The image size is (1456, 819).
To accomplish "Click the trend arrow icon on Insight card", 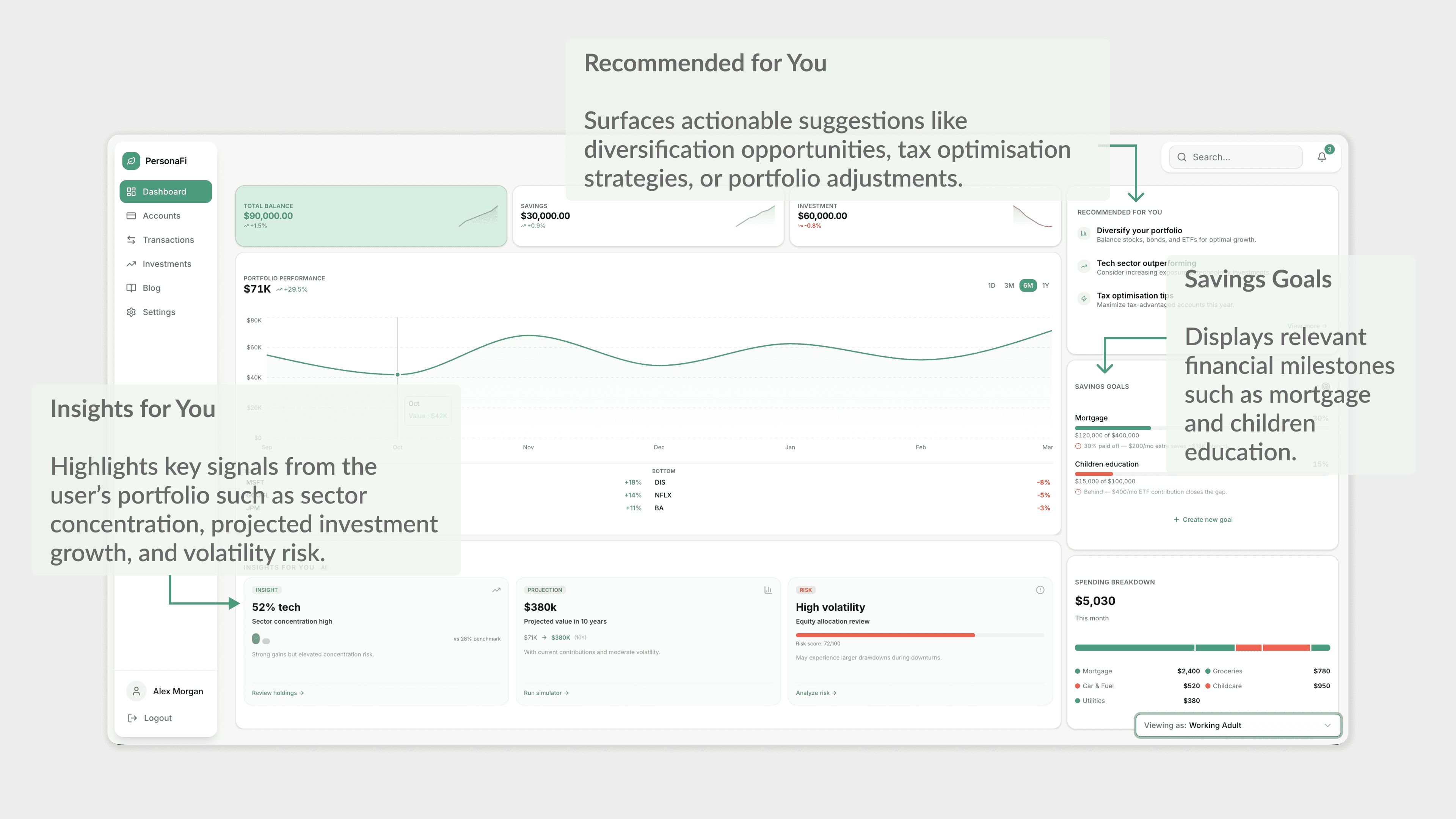I will (496, 590).
